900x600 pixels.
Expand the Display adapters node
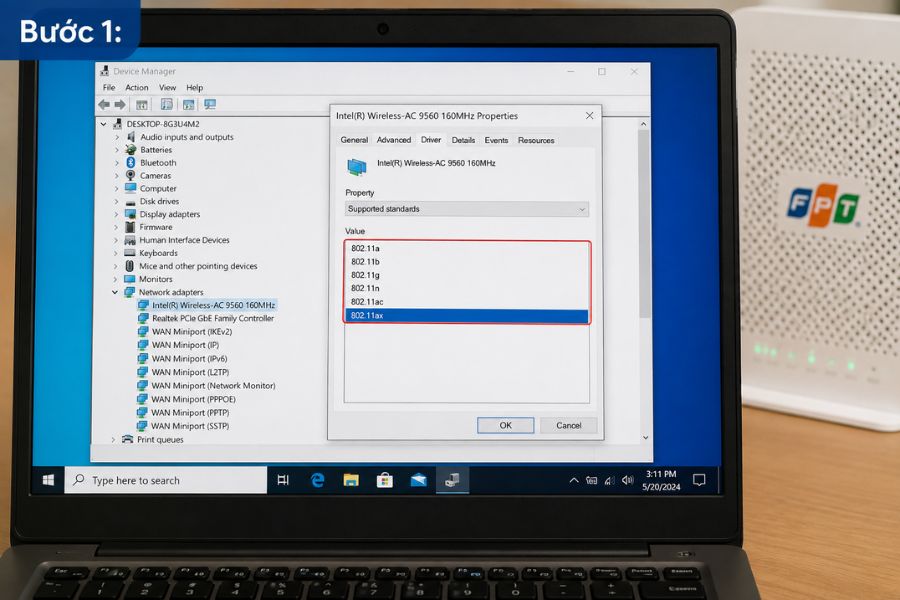(117, 214)
